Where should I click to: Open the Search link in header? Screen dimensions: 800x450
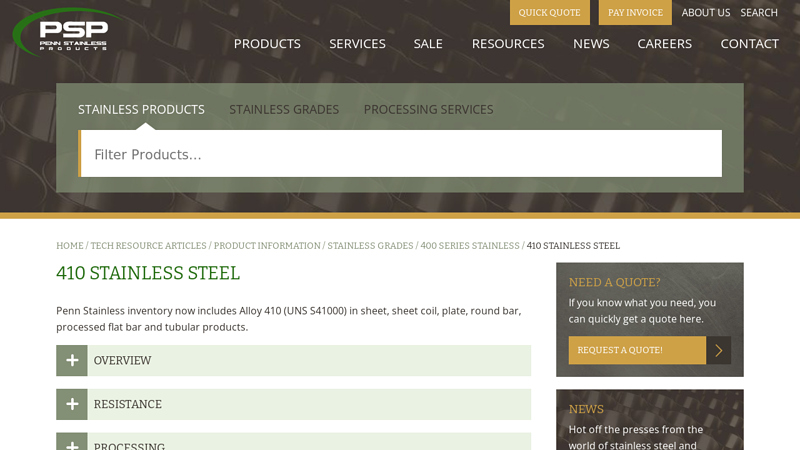pos(758,13)
